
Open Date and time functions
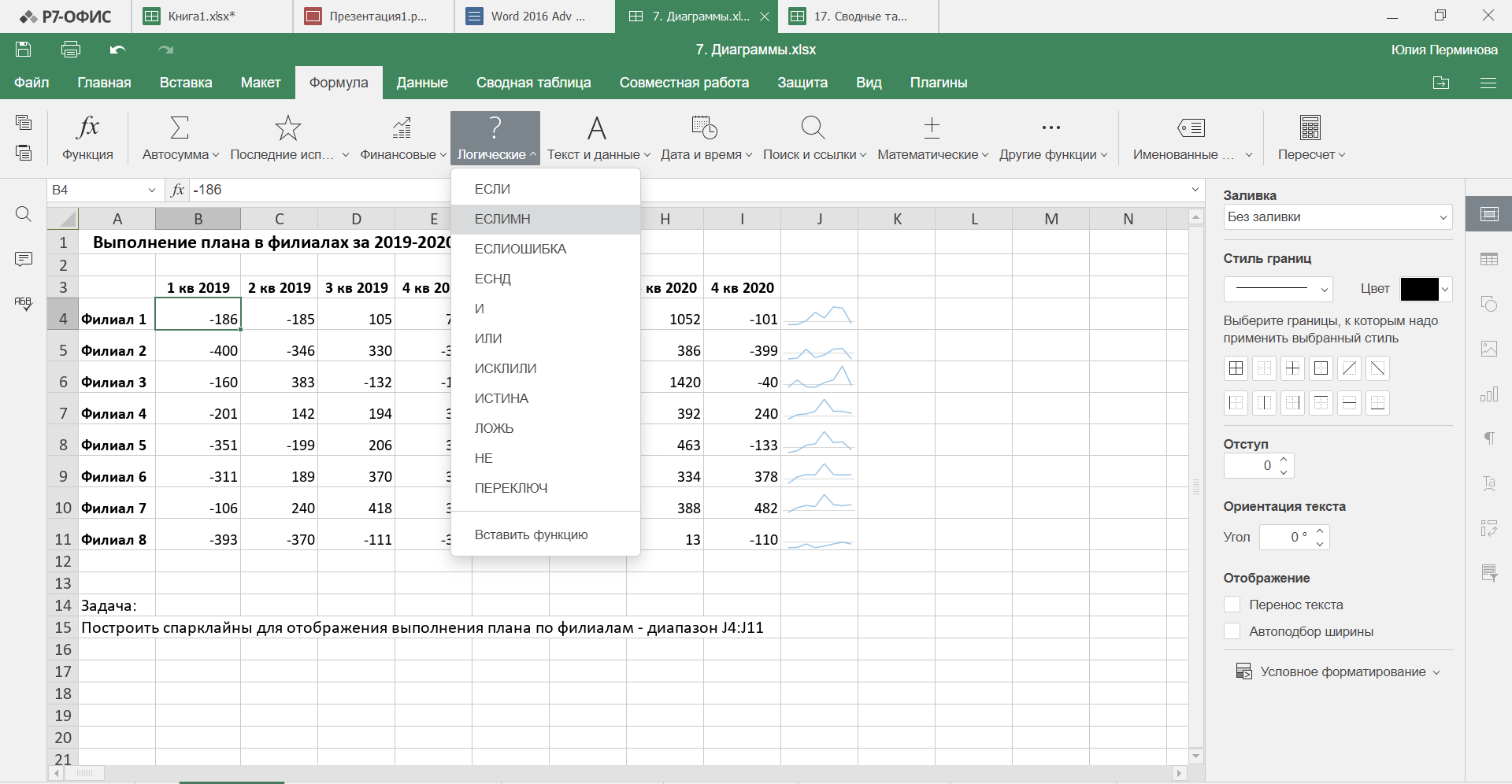pyautogui.click(x=706, y=138)
